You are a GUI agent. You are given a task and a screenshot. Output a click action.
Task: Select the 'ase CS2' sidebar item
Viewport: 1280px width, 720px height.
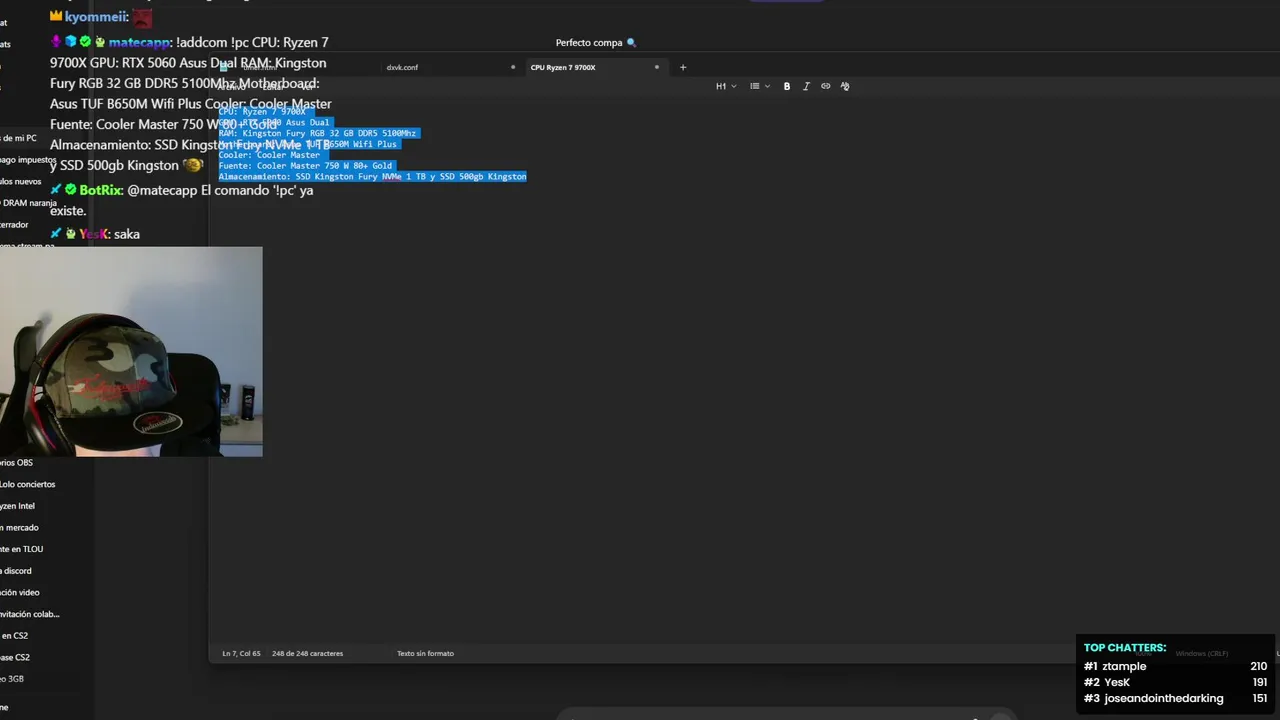tap(15, 657)
